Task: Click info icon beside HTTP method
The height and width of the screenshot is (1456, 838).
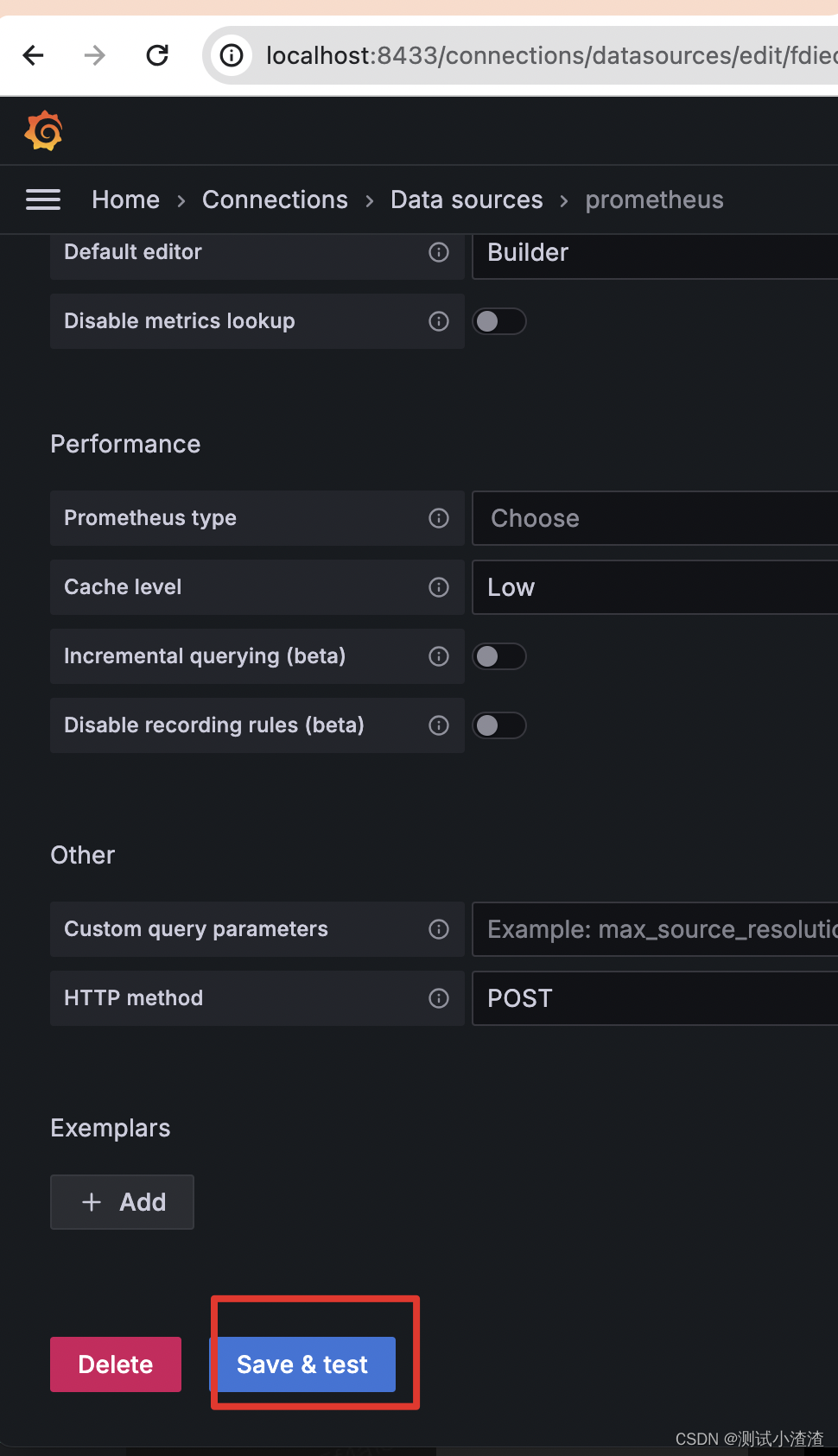Action: (439, 998)
